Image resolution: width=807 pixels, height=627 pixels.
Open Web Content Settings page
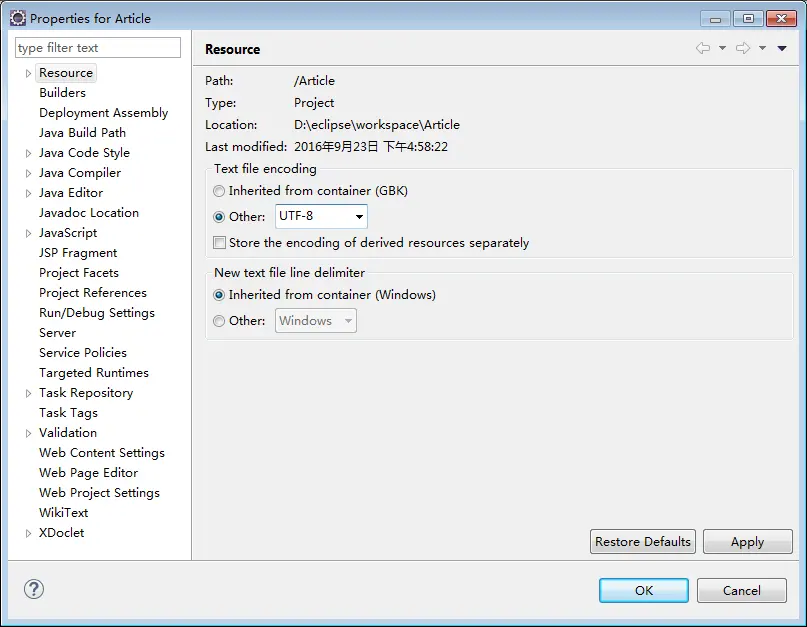click(102, 453)
